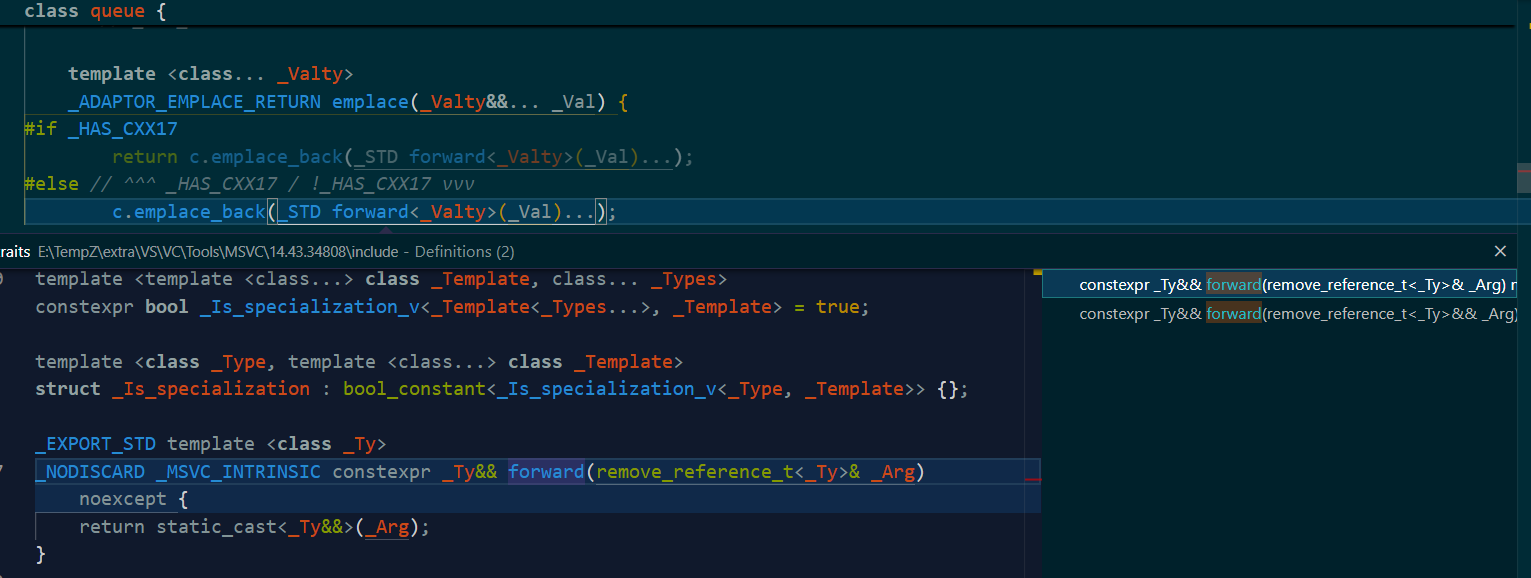Click emplace_back in the highlighted editor line
This screenshot has width=1531, height=578.
tap(199, 212)
